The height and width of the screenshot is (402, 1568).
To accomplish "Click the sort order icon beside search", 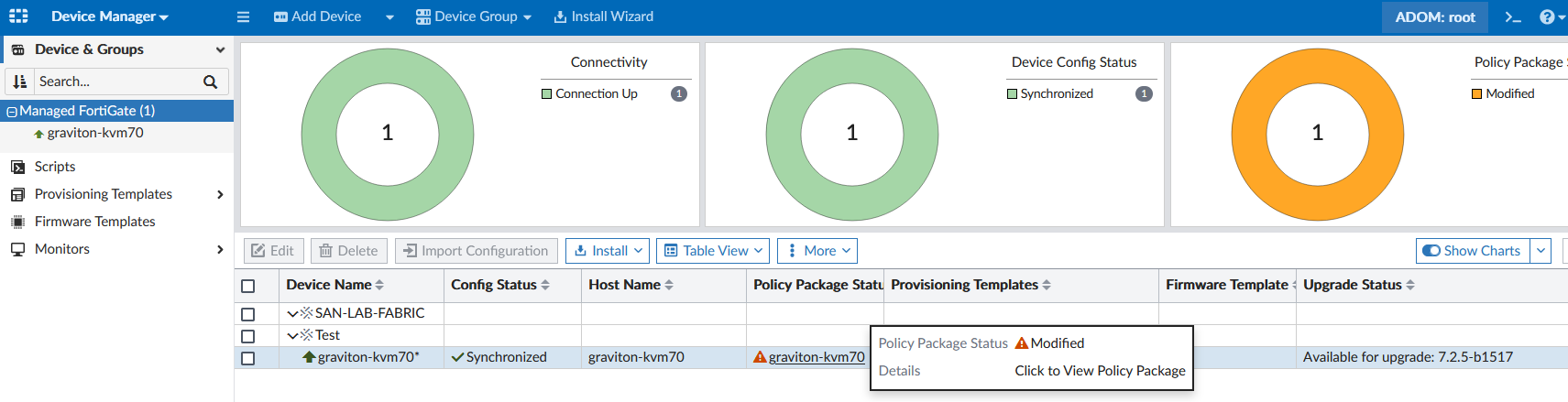I will (x=20, y=81).
